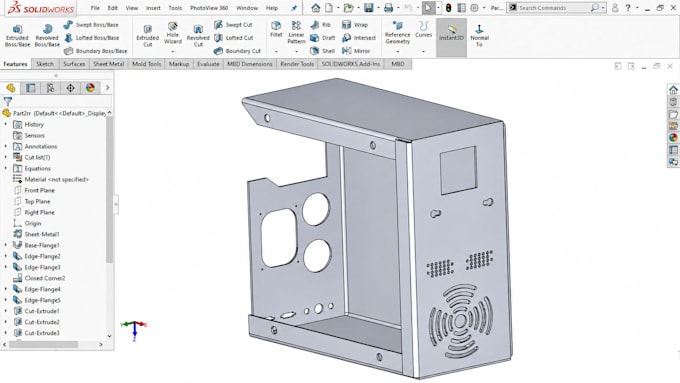
Task: Open the Curves tool
Action: pos(423,29)
